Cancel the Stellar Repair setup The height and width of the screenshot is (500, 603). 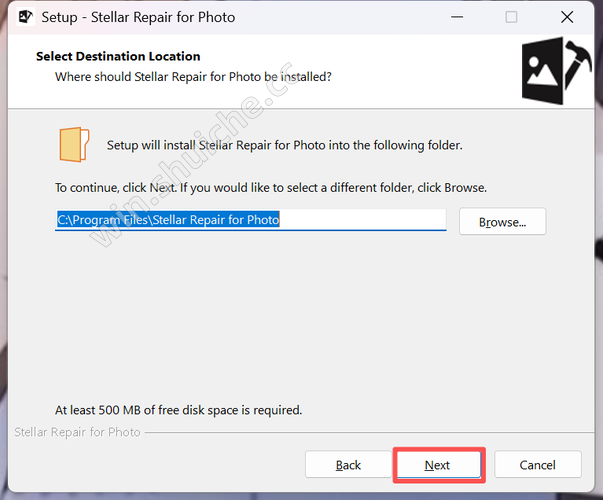537,465
